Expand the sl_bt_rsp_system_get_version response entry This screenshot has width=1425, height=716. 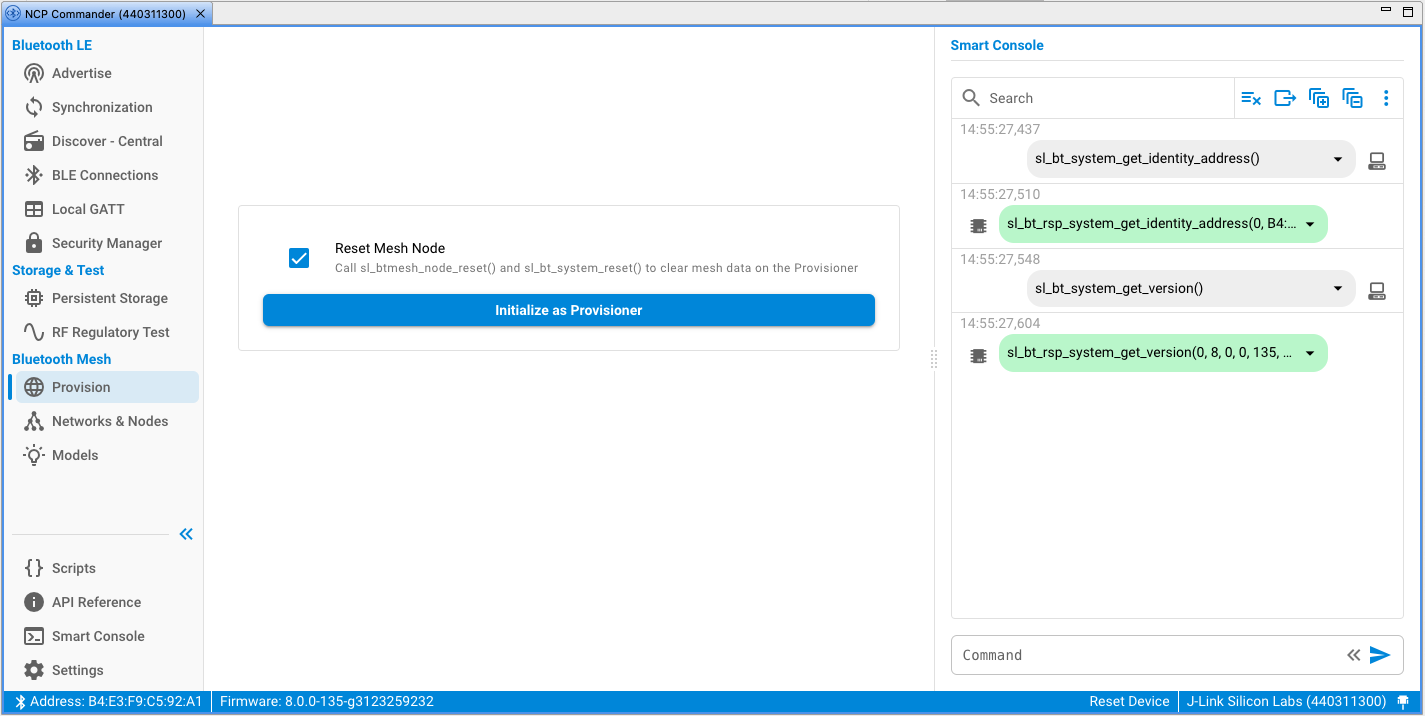1310,353
